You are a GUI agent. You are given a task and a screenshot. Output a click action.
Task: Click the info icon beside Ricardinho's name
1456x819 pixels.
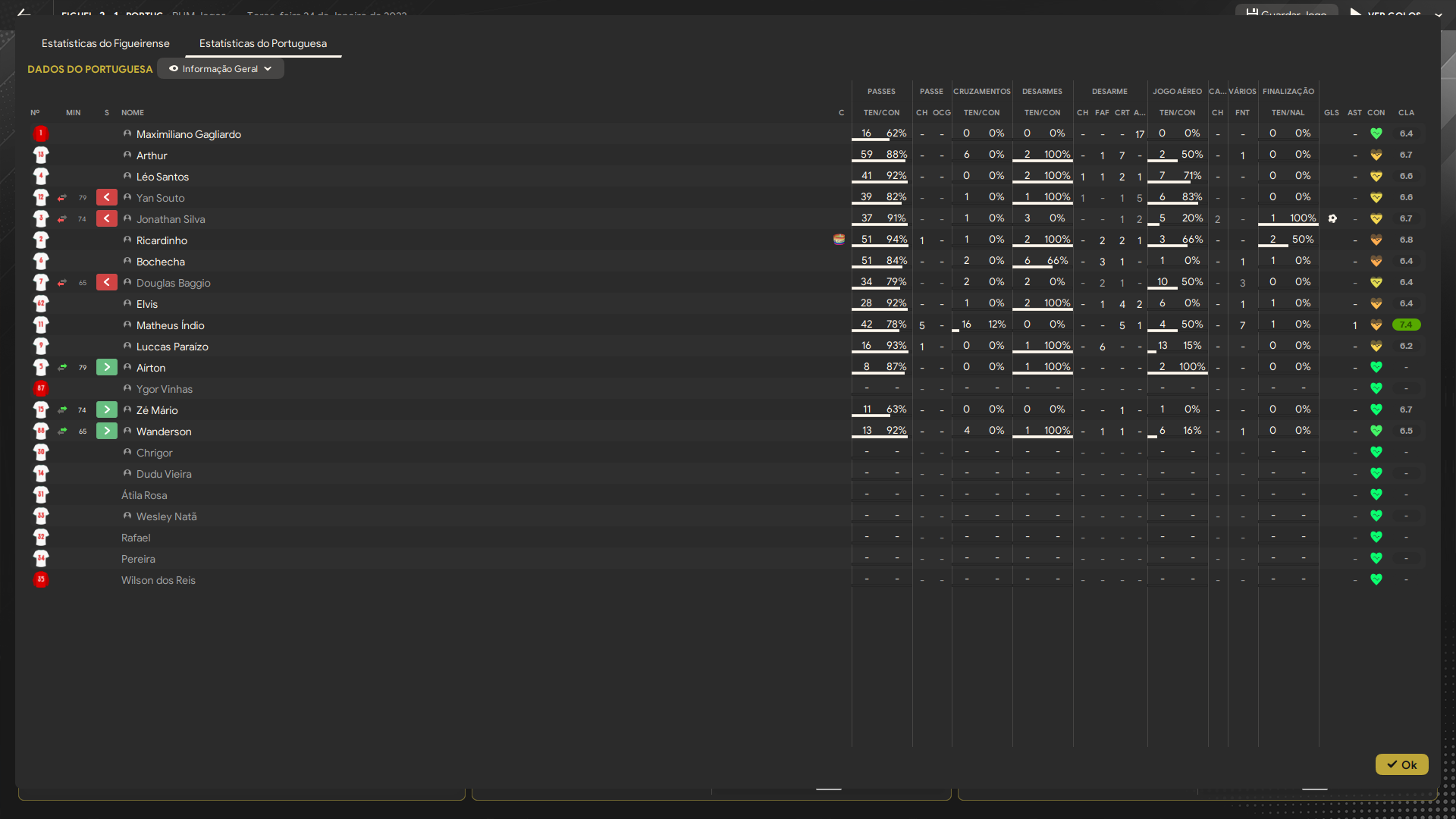point(127,240)
